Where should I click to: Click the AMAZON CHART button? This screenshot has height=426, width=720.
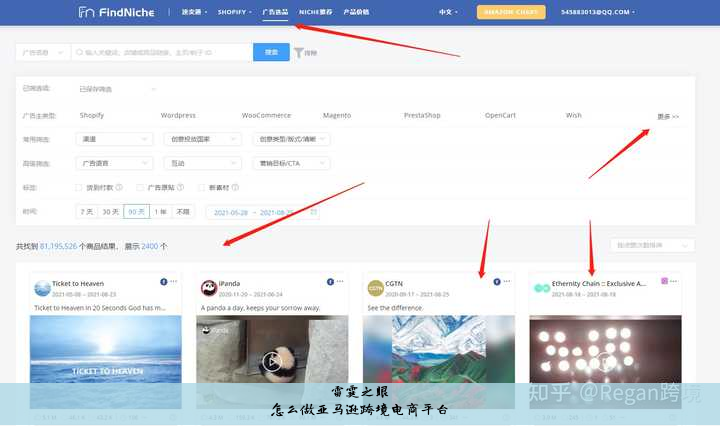coord(511,13)
